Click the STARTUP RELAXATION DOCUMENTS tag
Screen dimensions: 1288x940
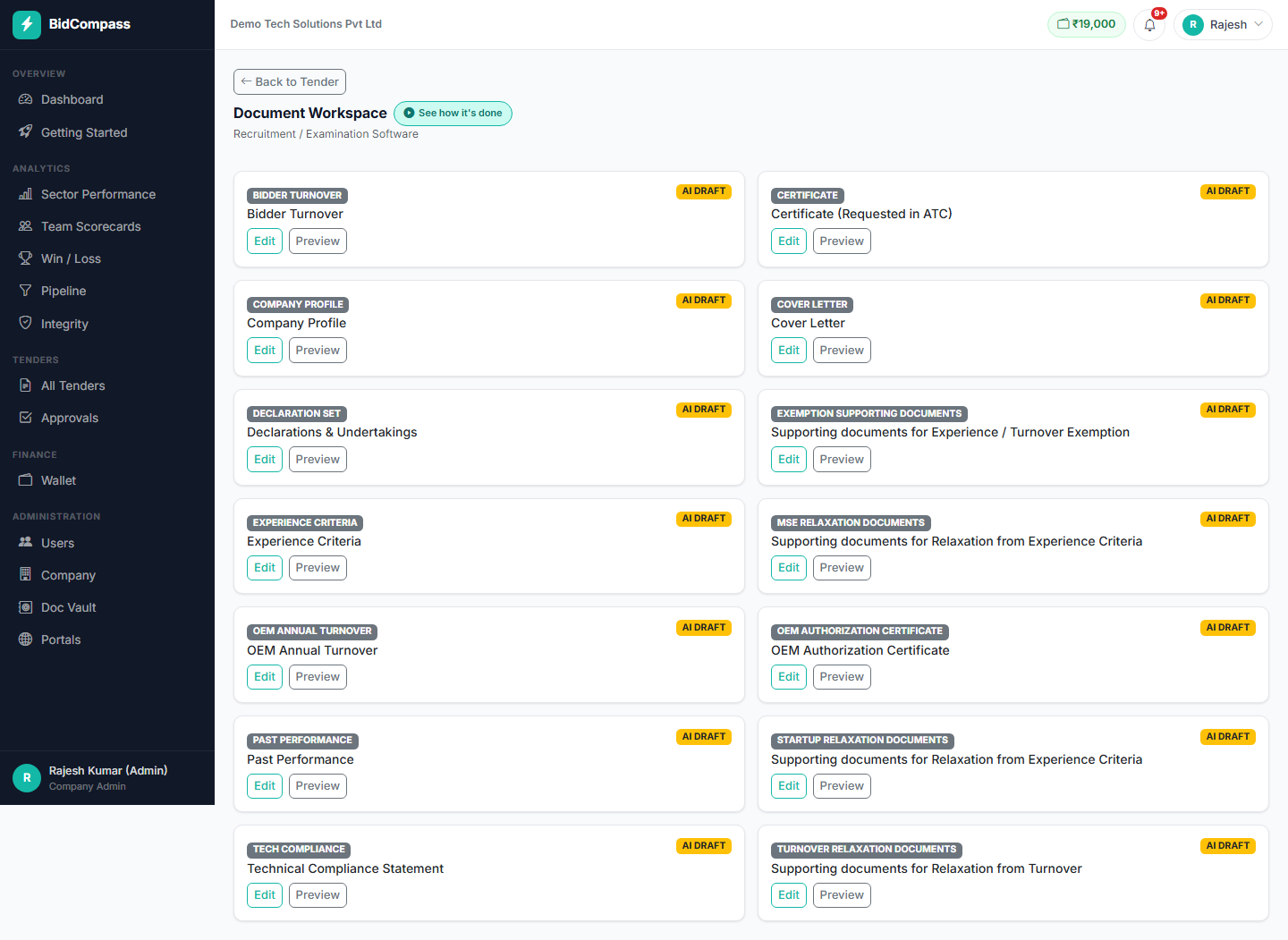(x=862, y=741)
